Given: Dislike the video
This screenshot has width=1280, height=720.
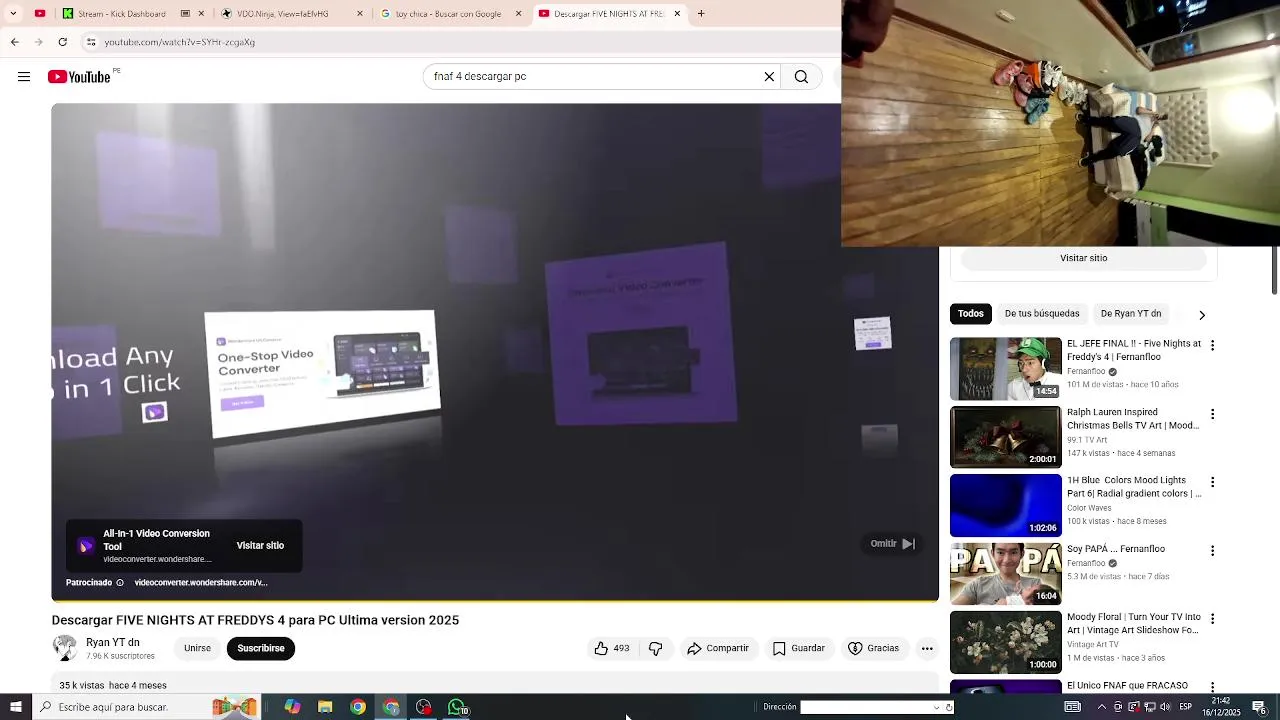Looking at the screenshot, I should point(656,648).
